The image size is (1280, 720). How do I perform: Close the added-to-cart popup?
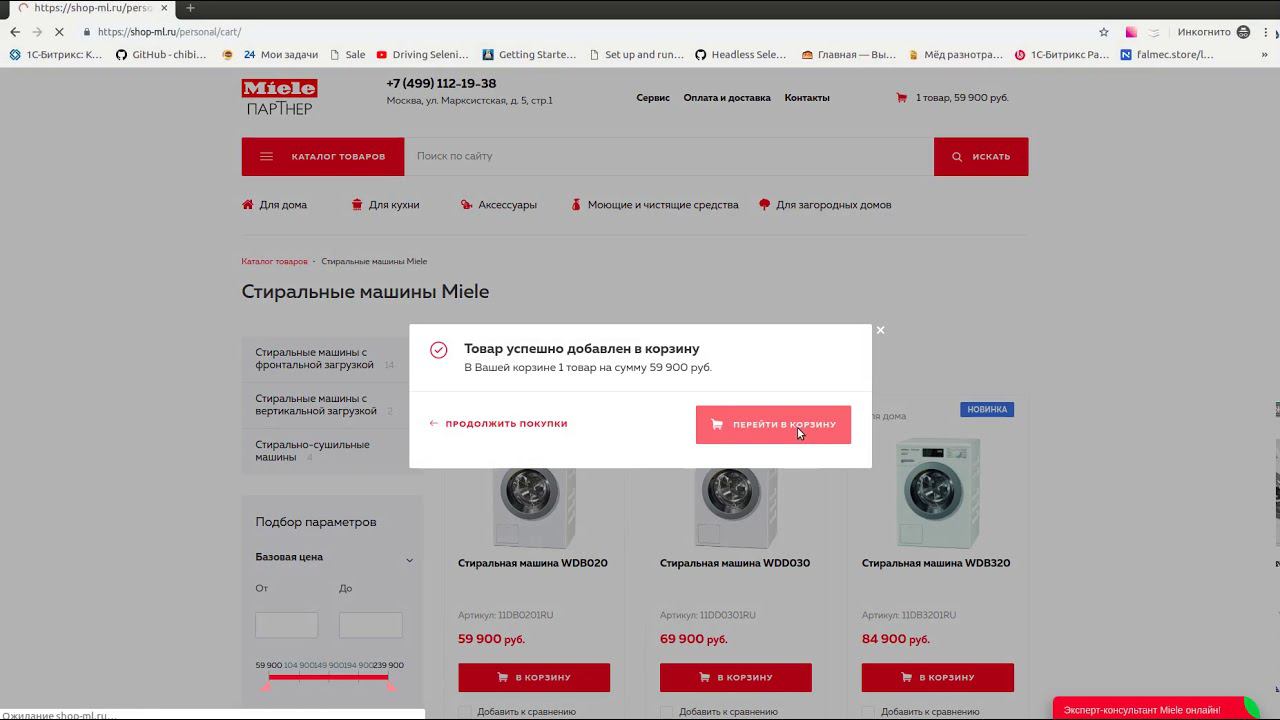(x=880, y=330)
